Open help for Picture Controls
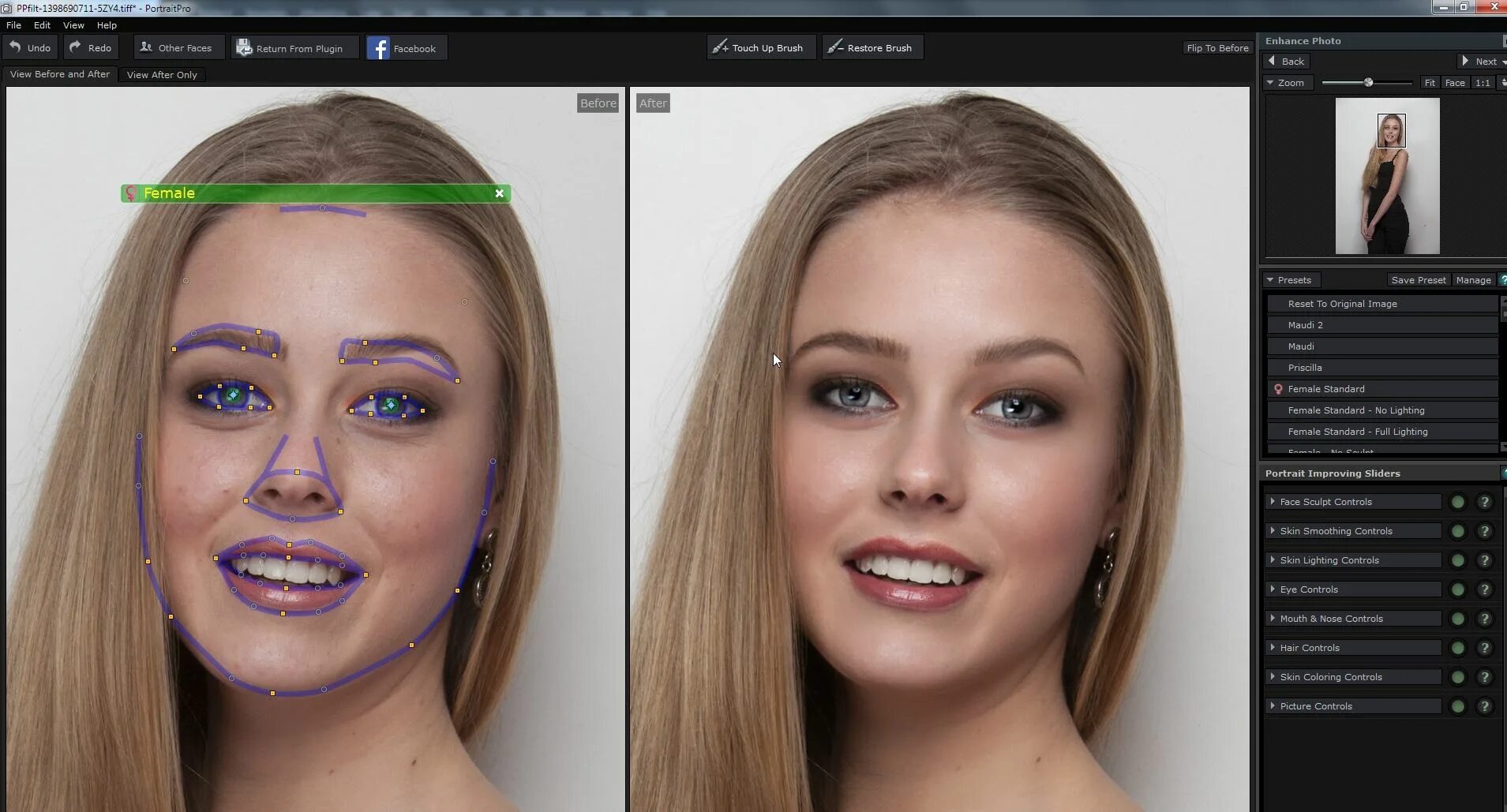This screenshot has height=812, width=1507. [x=1485, y=706]
